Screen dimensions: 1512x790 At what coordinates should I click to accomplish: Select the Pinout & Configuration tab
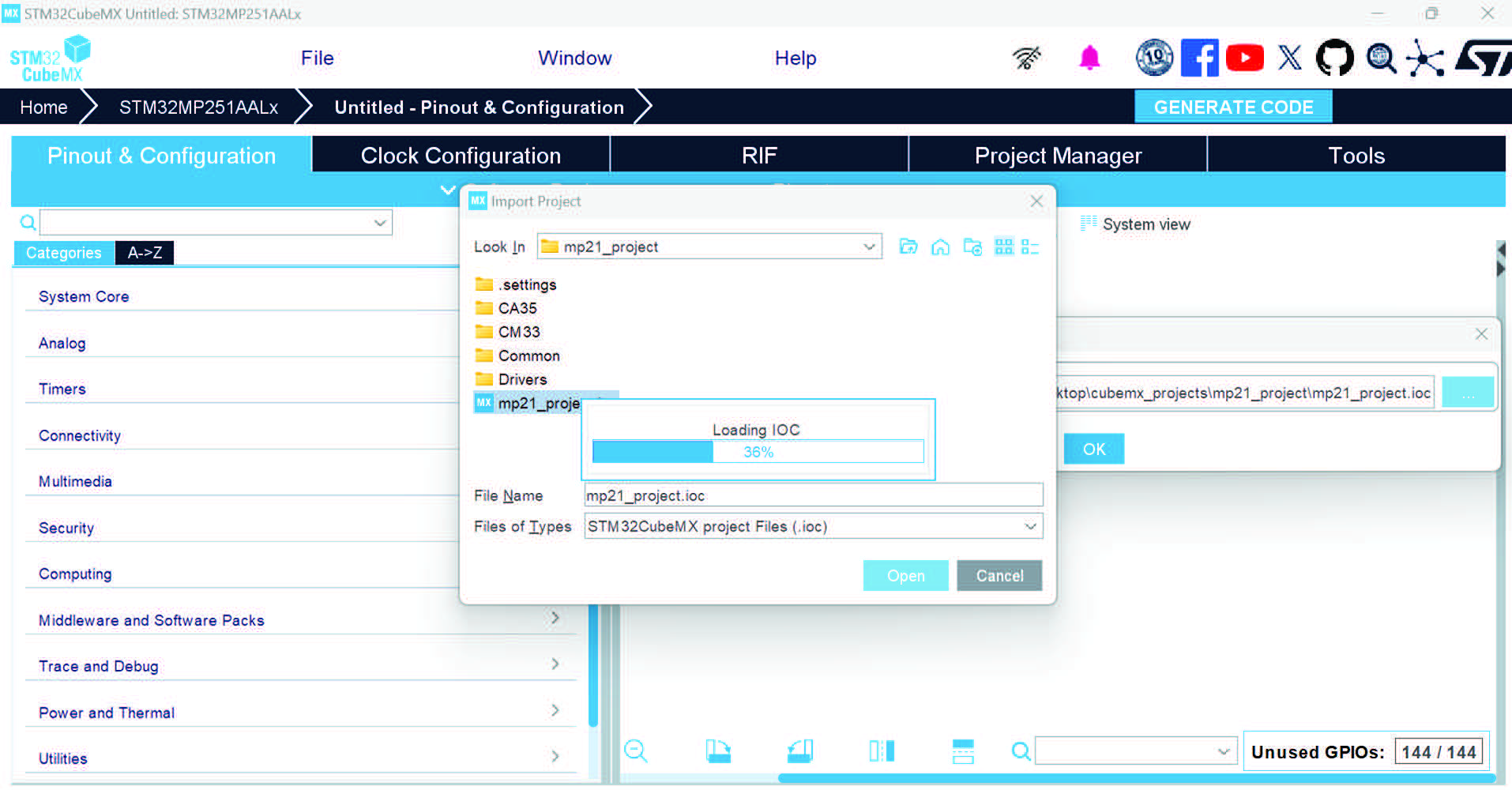coord(161,156)
